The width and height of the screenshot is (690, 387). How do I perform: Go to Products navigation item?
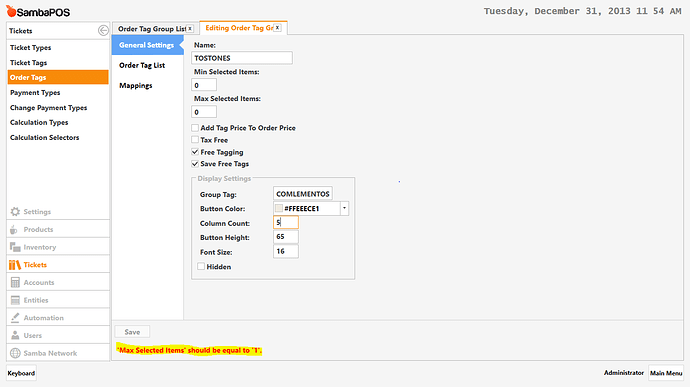[x=58, y=229]
